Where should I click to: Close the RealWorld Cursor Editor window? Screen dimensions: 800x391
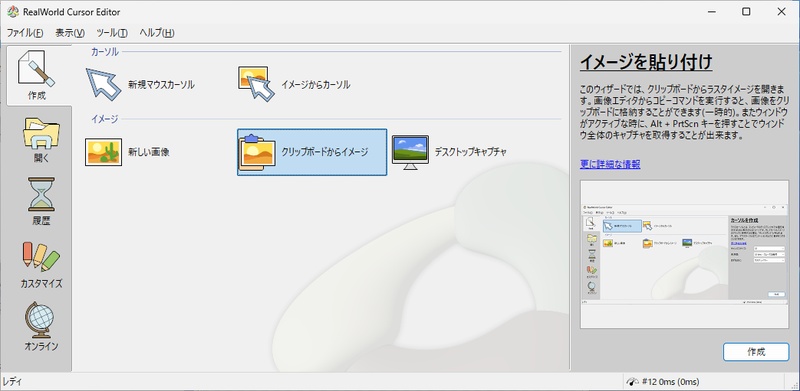click(x=781, y=12)
